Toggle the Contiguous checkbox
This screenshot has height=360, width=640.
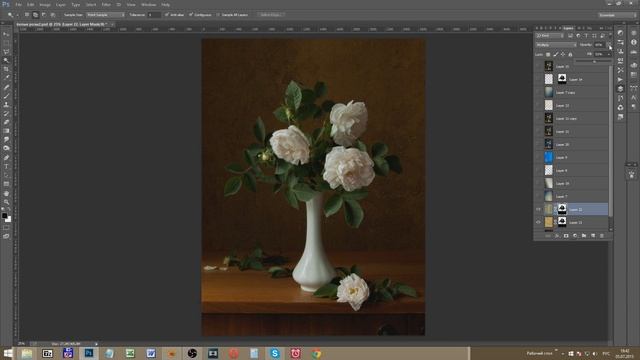click(191, 15)
